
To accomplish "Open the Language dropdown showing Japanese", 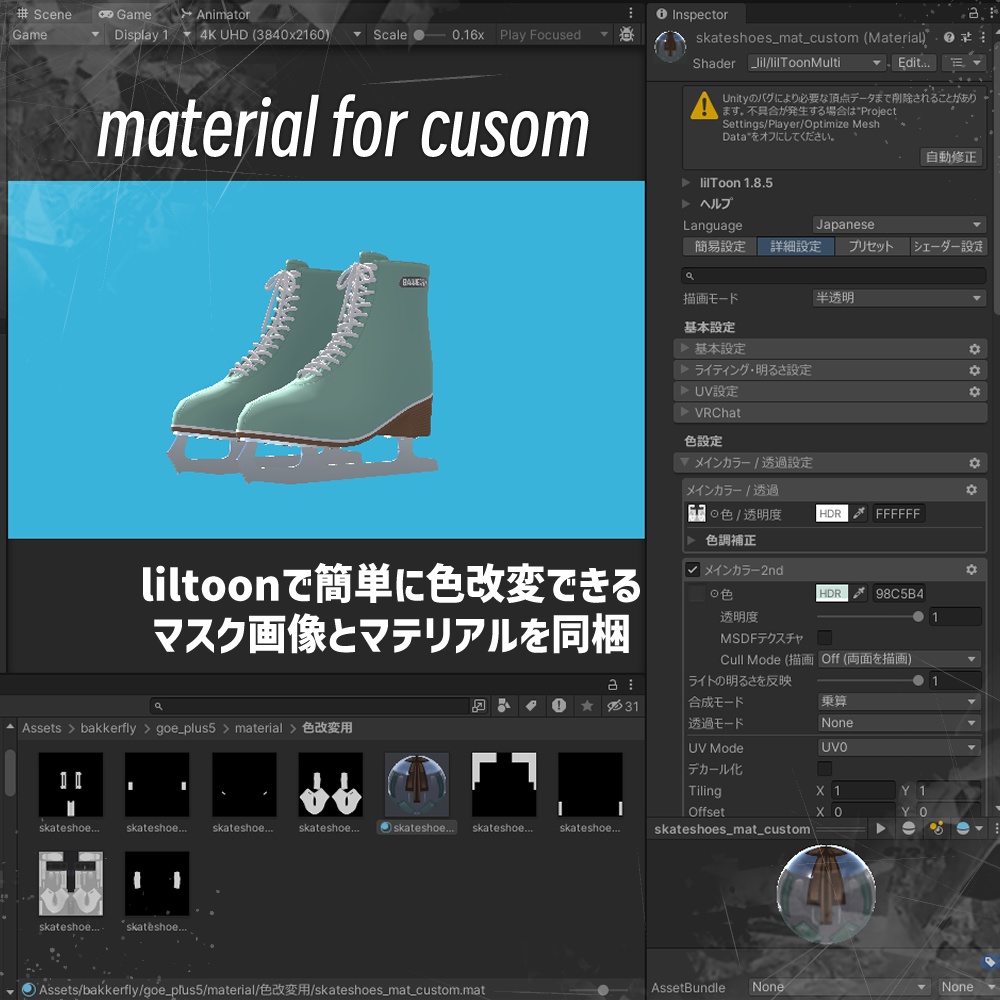I will [x=897, y=224].
